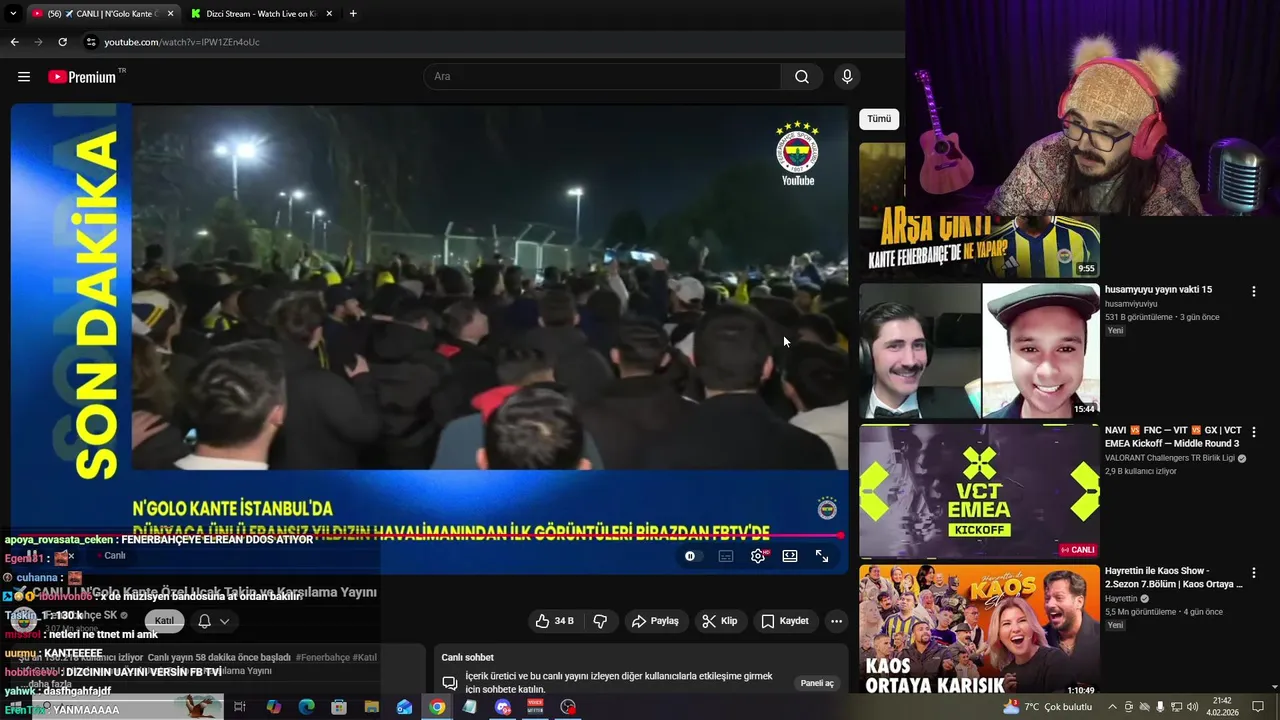Open File Explorer from taskbar
The width and height of the screenshot is (1280, 720).
372,707
